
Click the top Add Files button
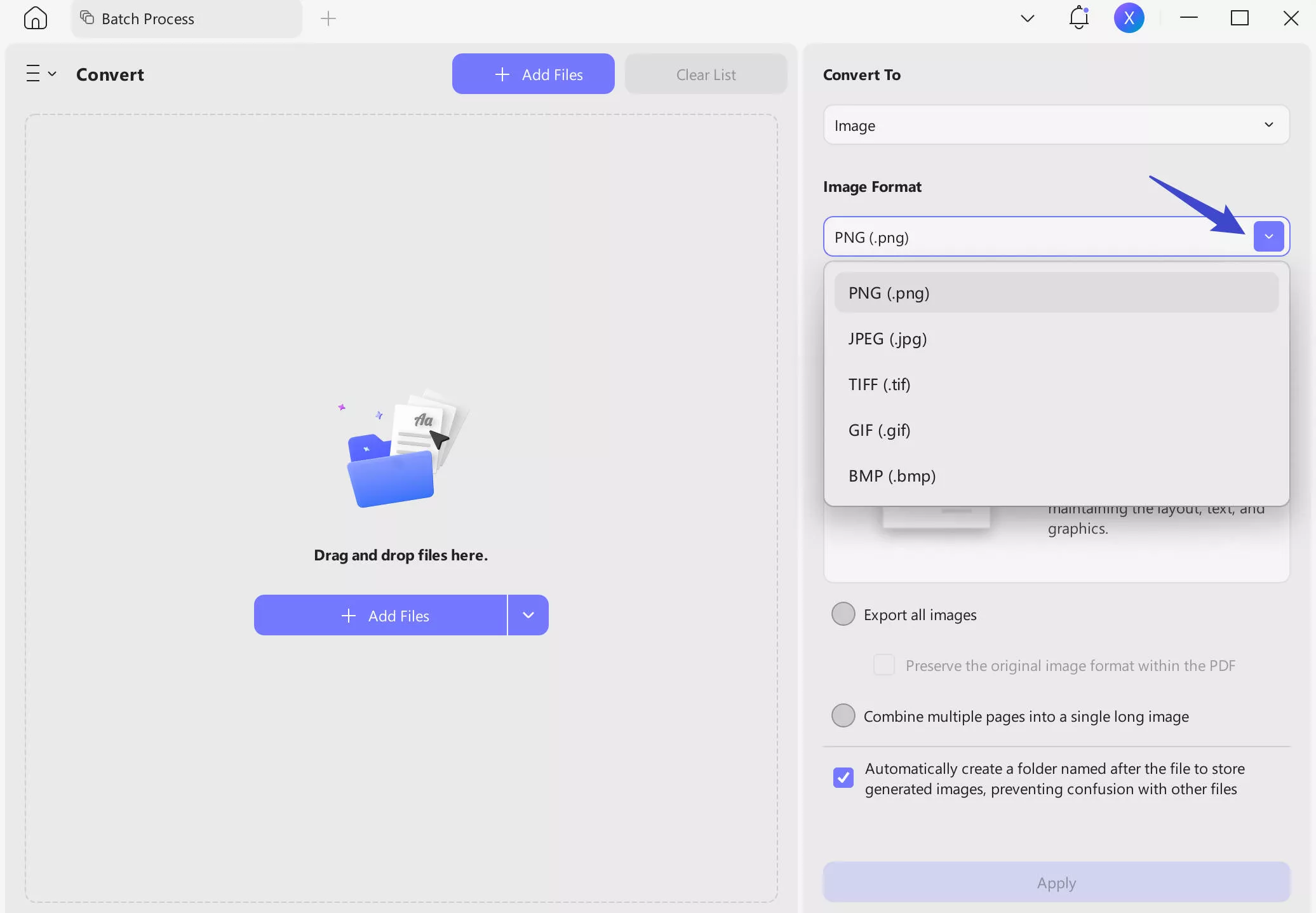[x=533, y=74]
